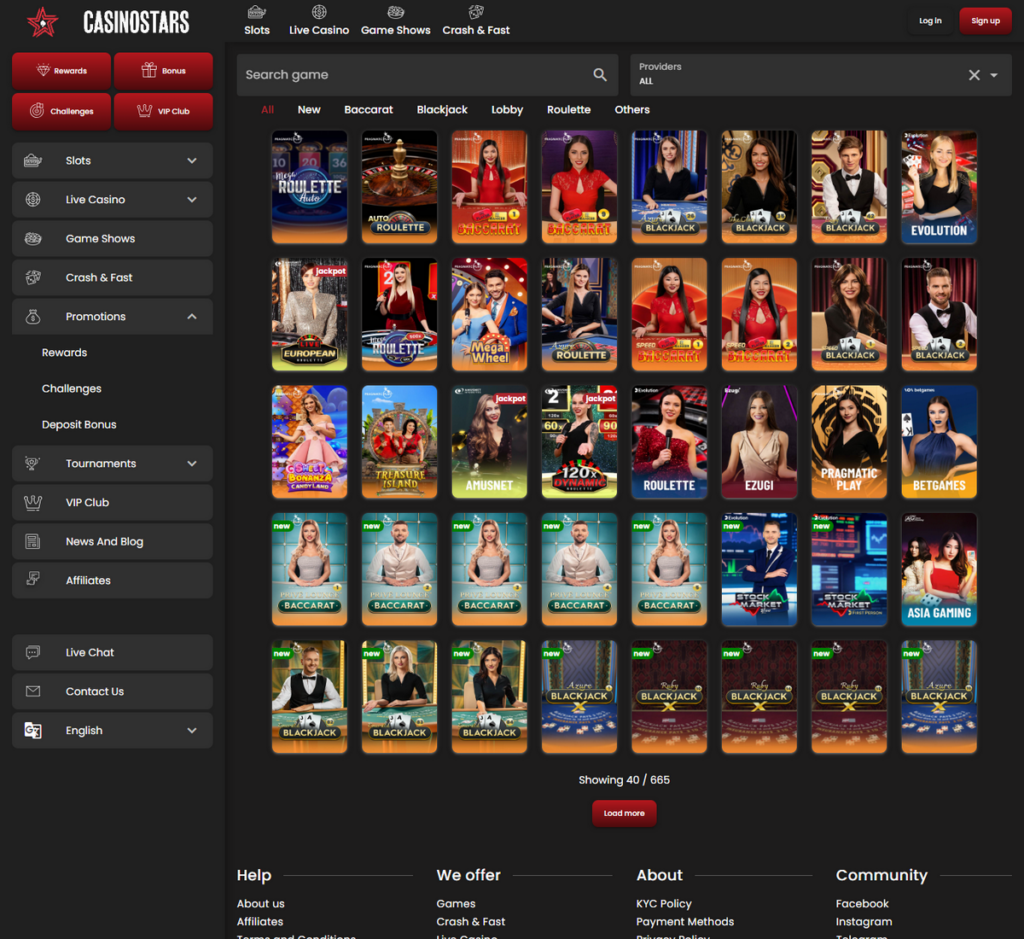Screen dimensions: 1024x939
Task: Open the Betgames lobby thumbnail
Action: coord(939,441)
